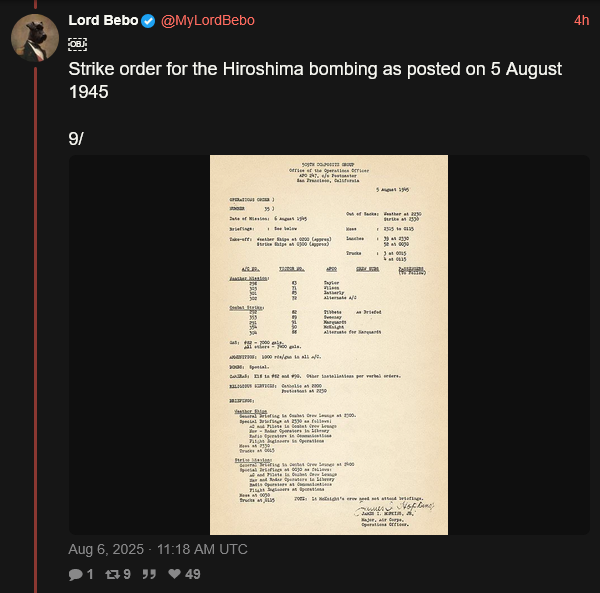Click the 9 retweets count
The image size is (600, 593).
pos(127,574)
